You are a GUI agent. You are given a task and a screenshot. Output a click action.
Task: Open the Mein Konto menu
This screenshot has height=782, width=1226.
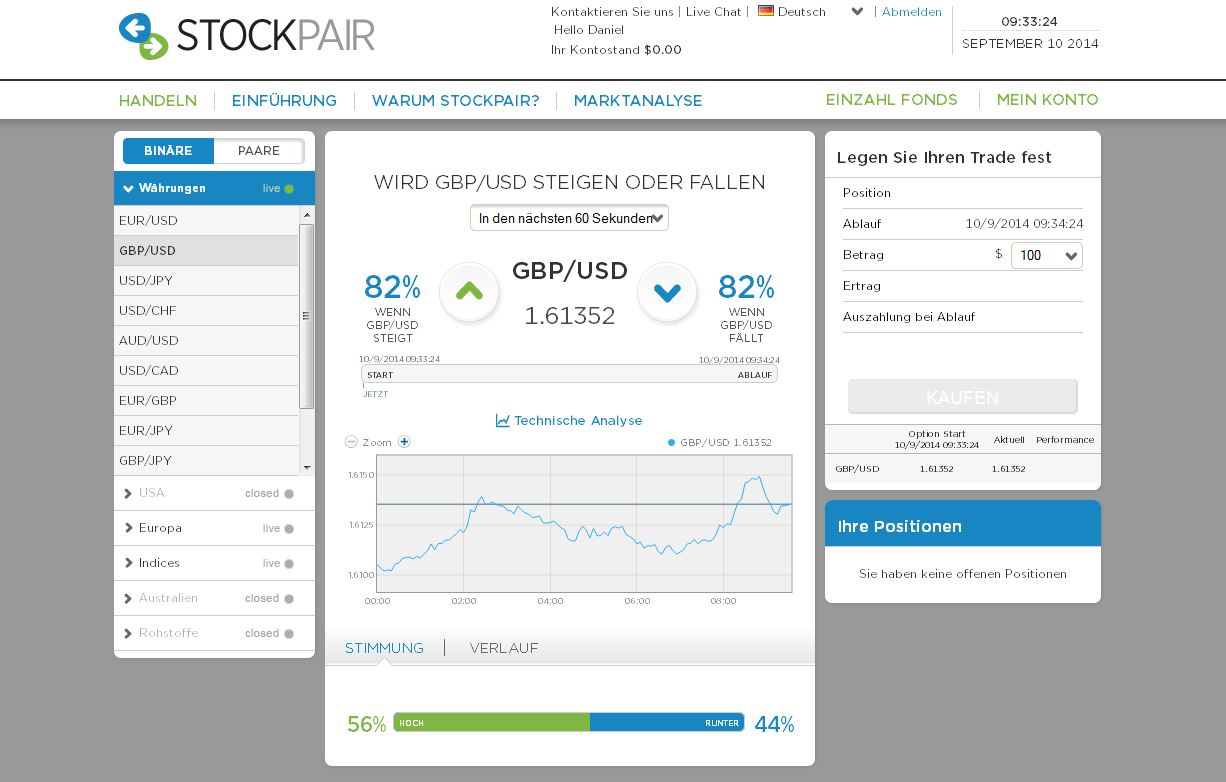pos(1048,100)
